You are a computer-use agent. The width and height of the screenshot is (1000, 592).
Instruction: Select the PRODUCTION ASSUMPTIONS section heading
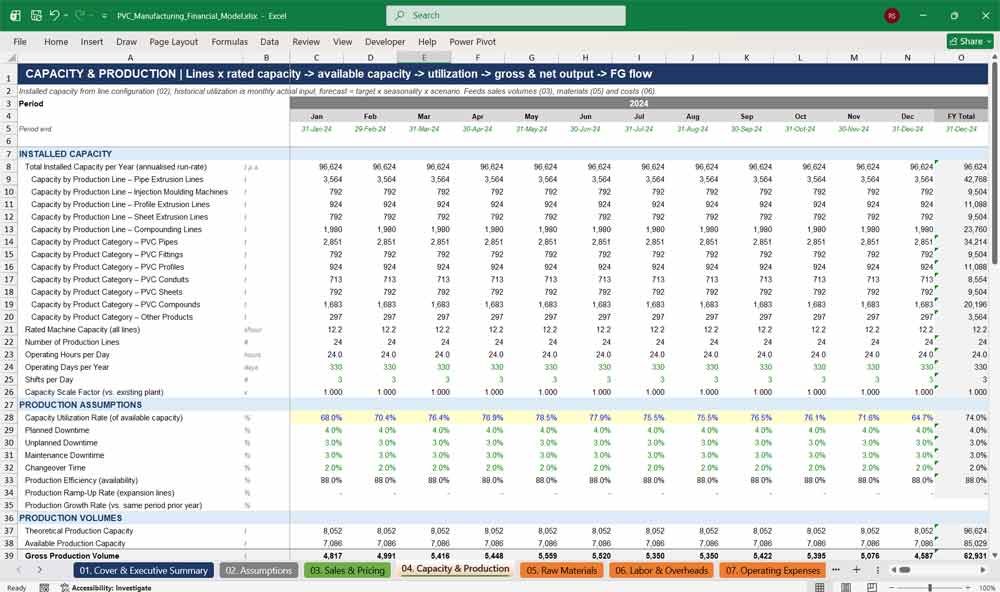80,405
